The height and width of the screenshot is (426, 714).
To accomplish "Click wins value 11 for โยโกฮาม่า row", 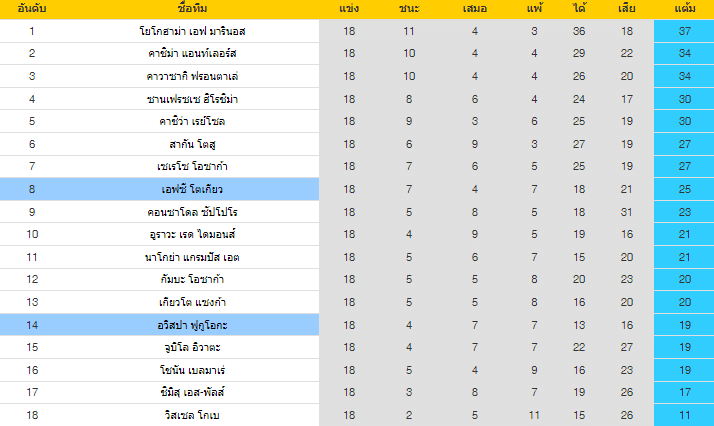I will point(409,31).
